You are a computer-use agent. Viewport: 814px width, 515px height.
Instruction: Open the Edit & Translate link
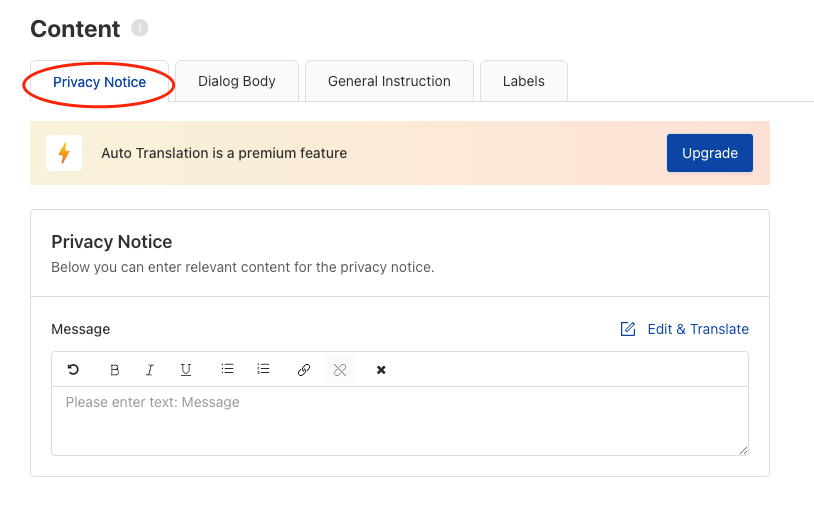coord(697,329)
